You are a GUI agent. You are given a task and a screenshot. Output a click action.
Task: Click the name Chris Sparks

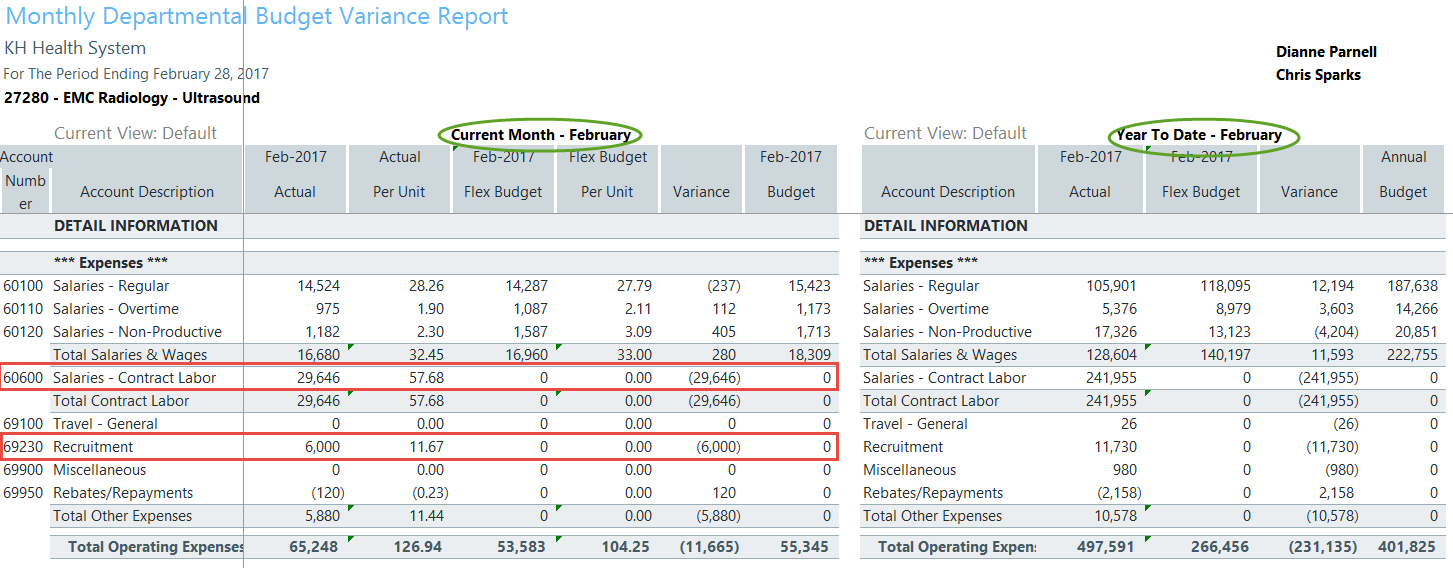point(1318,75)
